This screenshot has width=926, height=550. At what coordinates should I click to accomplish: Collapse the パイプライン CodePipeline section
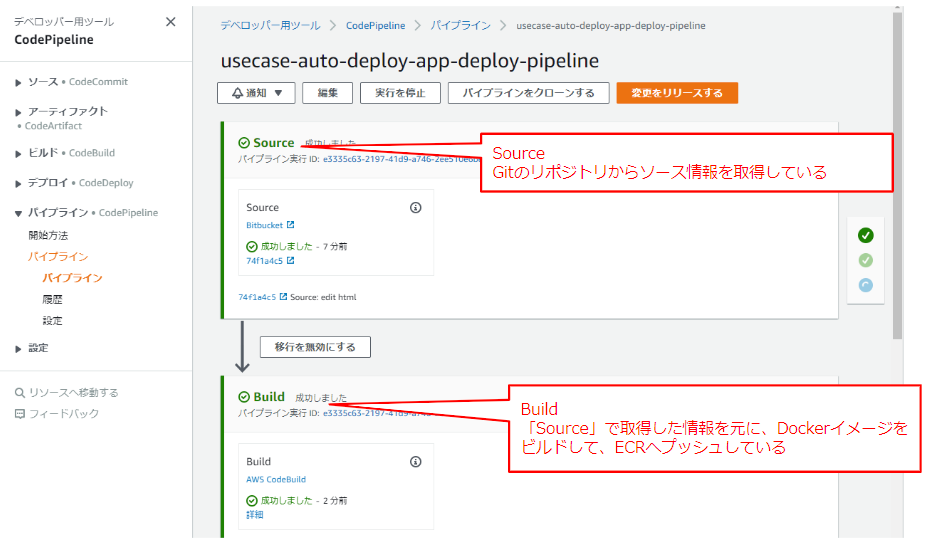(x=18, y=213)
